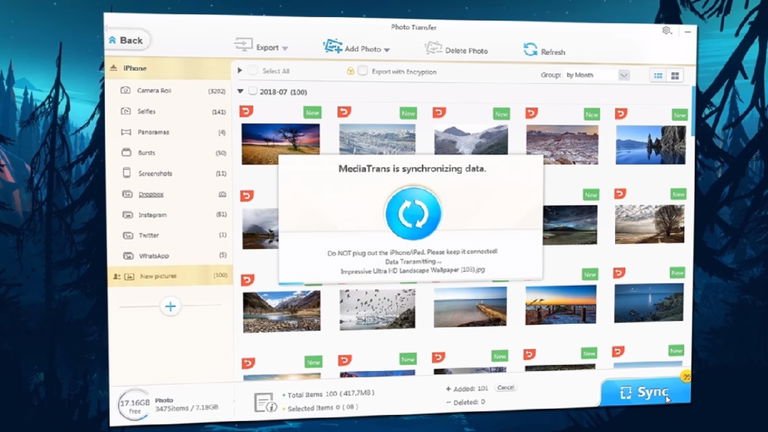768x432 pixels.
Task: Open the Add Photo dropdown
Action: [356, 48]
